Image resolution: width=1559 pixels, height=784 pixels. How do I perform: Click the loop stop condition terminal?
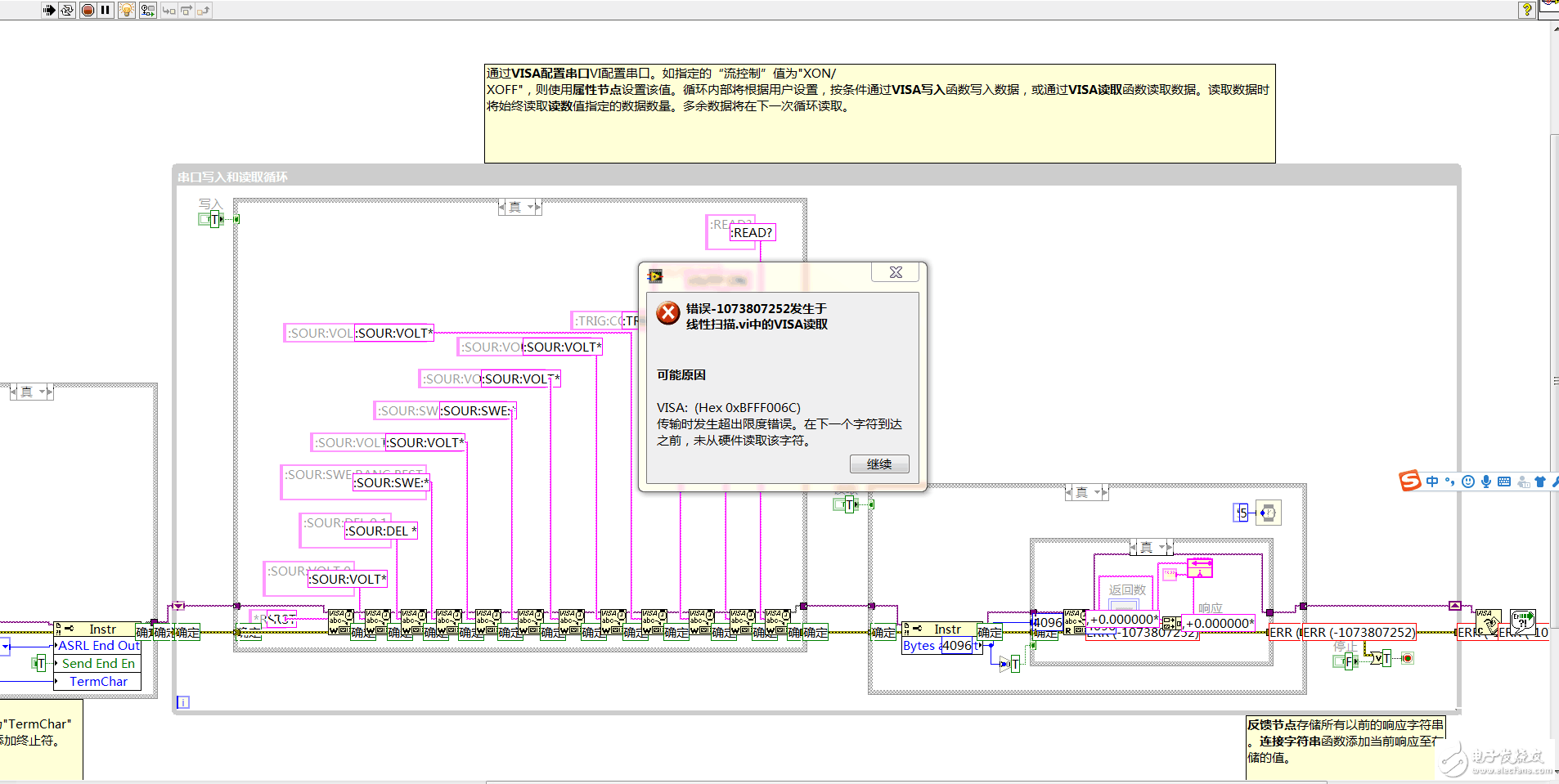[x=1407, y=658]
